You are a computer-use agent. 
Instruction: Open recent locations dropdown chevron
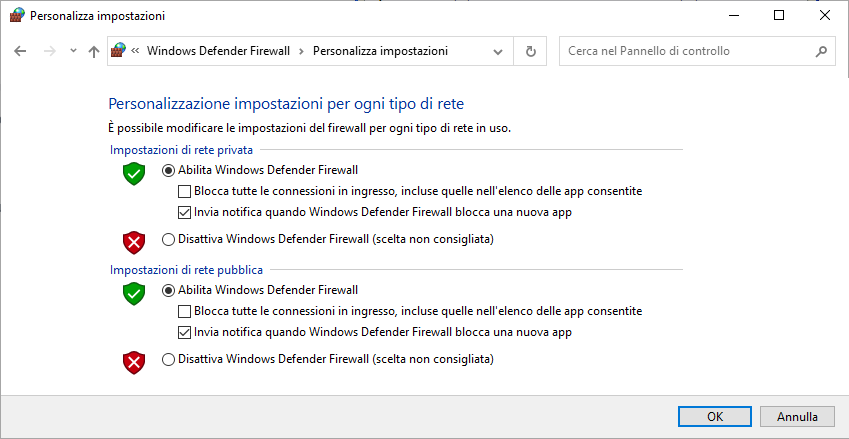click(x=74, y=51)
